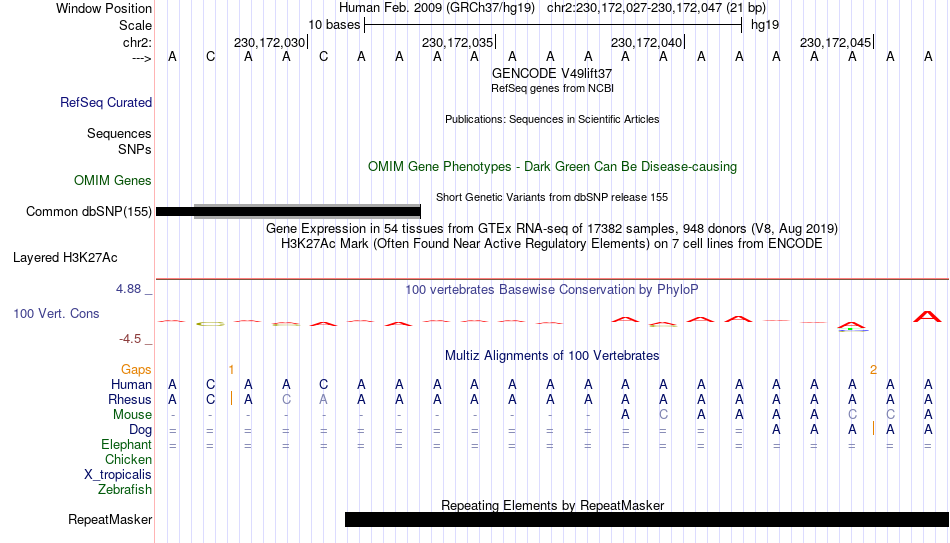Open the RefSeq Curated track label
The width and height of the screenshot is (950, 543).
coord(105,102)
